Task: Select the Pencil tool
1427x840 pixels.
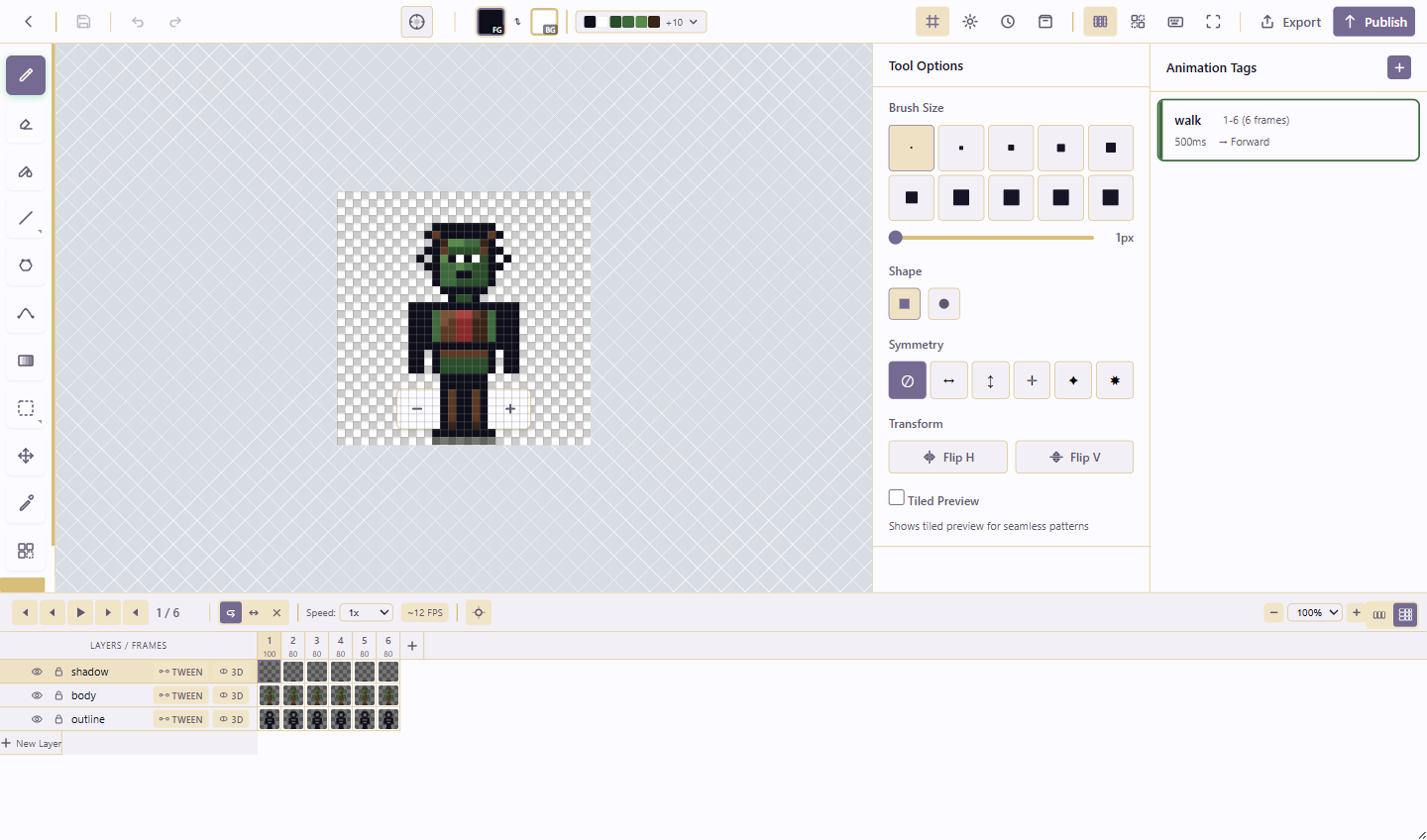Action: 26,75
